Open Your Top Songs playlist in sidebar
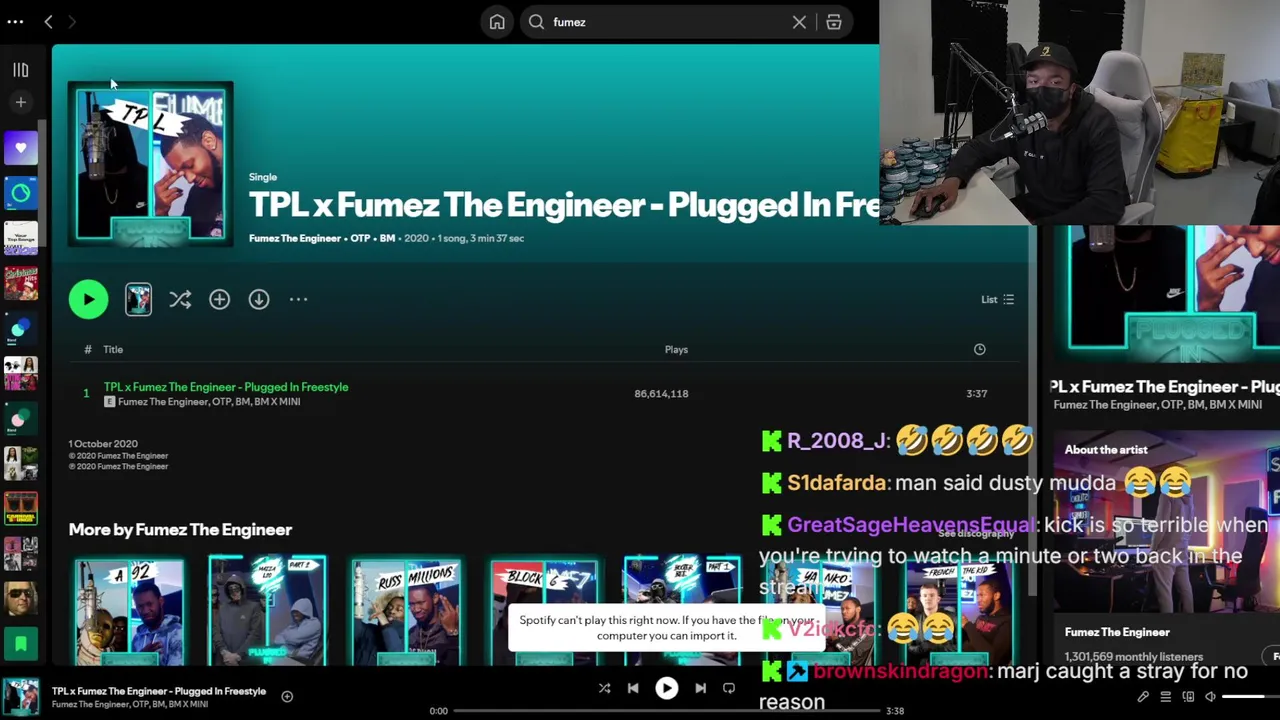Viewport: 1280px width, 720px height. [x=20, y=237]
